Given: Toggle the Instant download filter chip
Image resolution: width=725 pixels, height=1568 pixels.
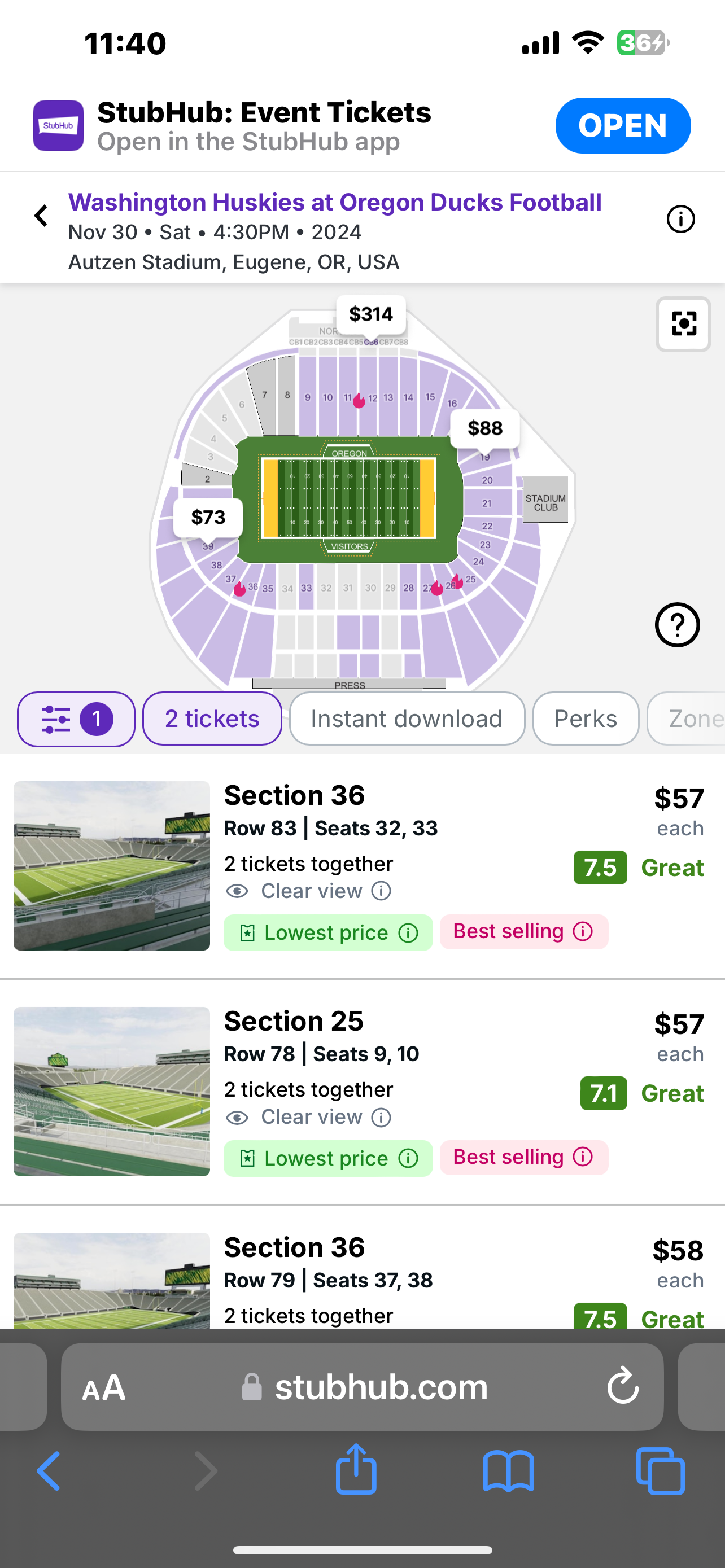Looking at the screenshot, I should (x=407, y=719).
